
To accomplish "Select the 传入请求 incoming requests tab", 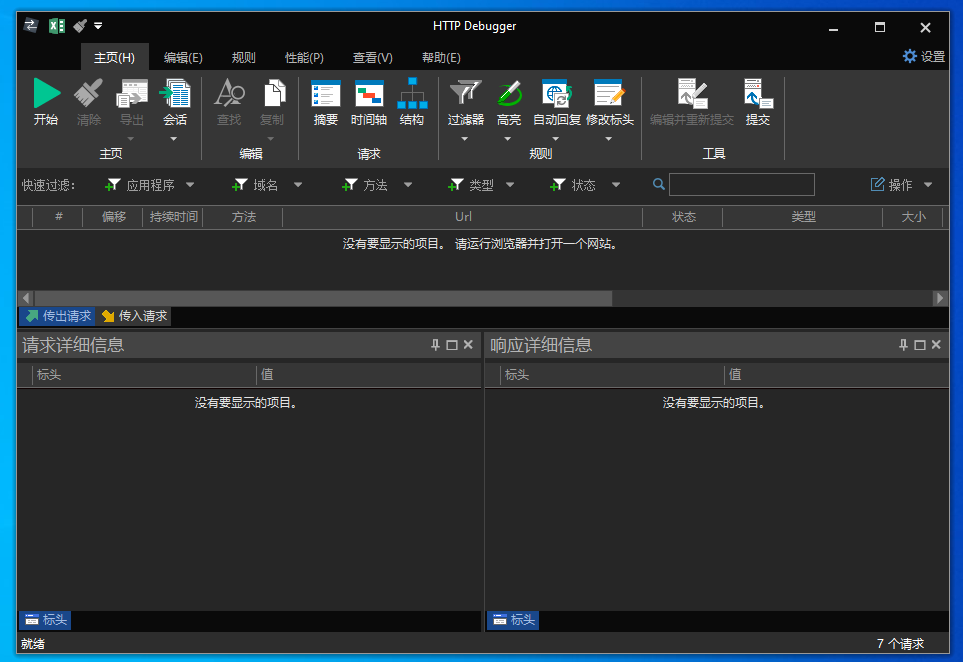I will 134,316.
